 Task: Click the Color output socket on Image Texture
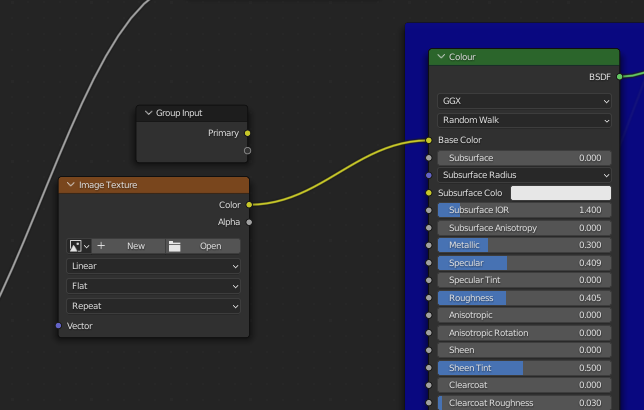[x=249, y=205]
